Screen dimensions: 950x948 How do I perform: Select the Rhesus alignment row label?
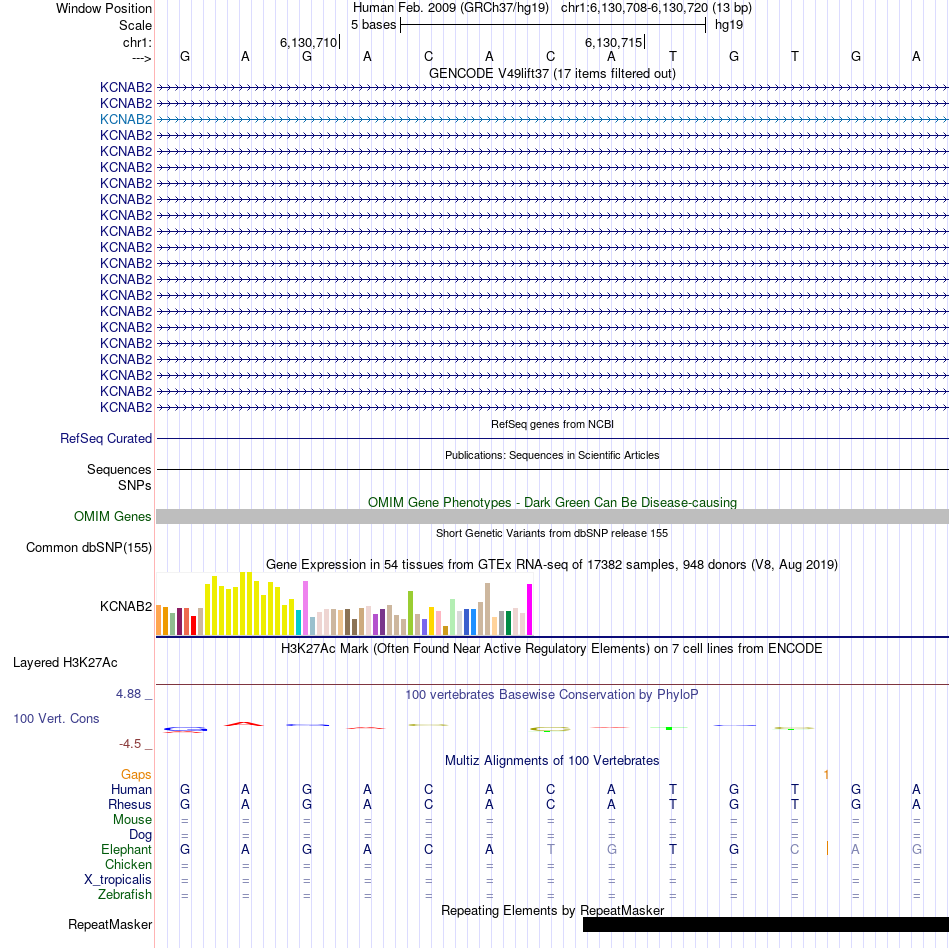point(130,804)
